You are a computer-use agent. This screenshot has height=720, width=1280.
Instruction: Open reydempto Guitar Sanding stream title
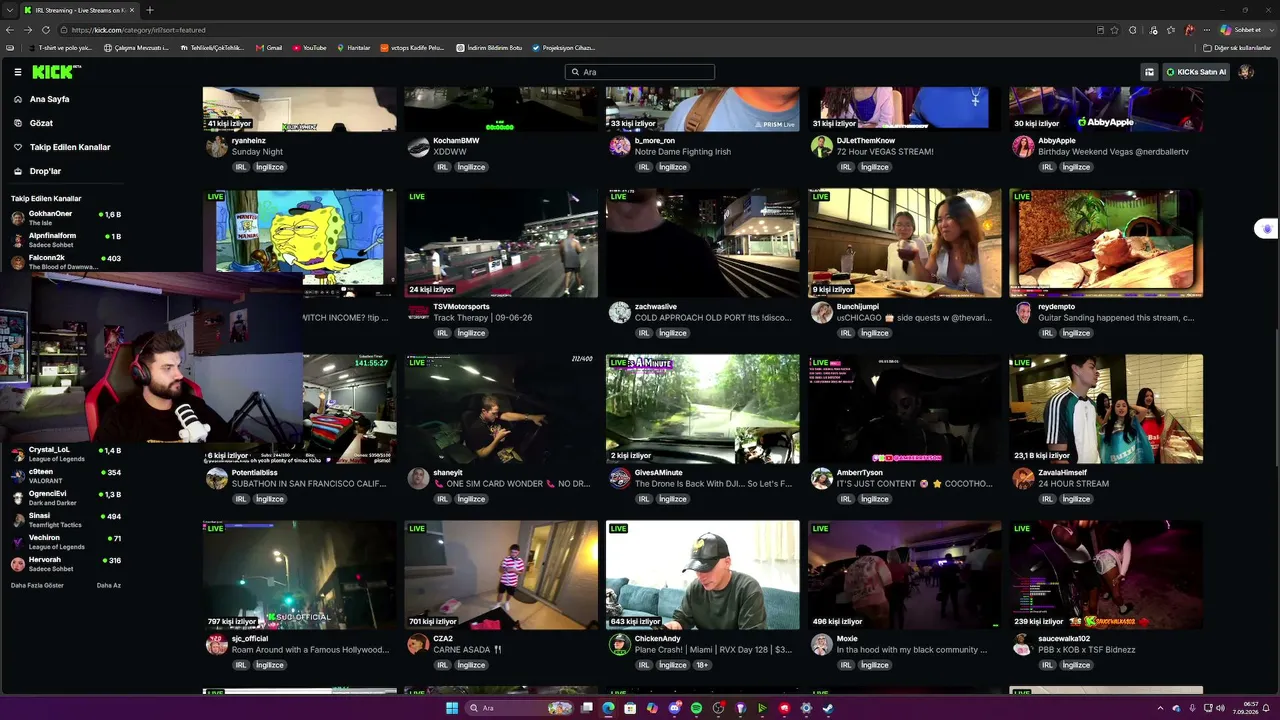click(x=1116, y=318)
